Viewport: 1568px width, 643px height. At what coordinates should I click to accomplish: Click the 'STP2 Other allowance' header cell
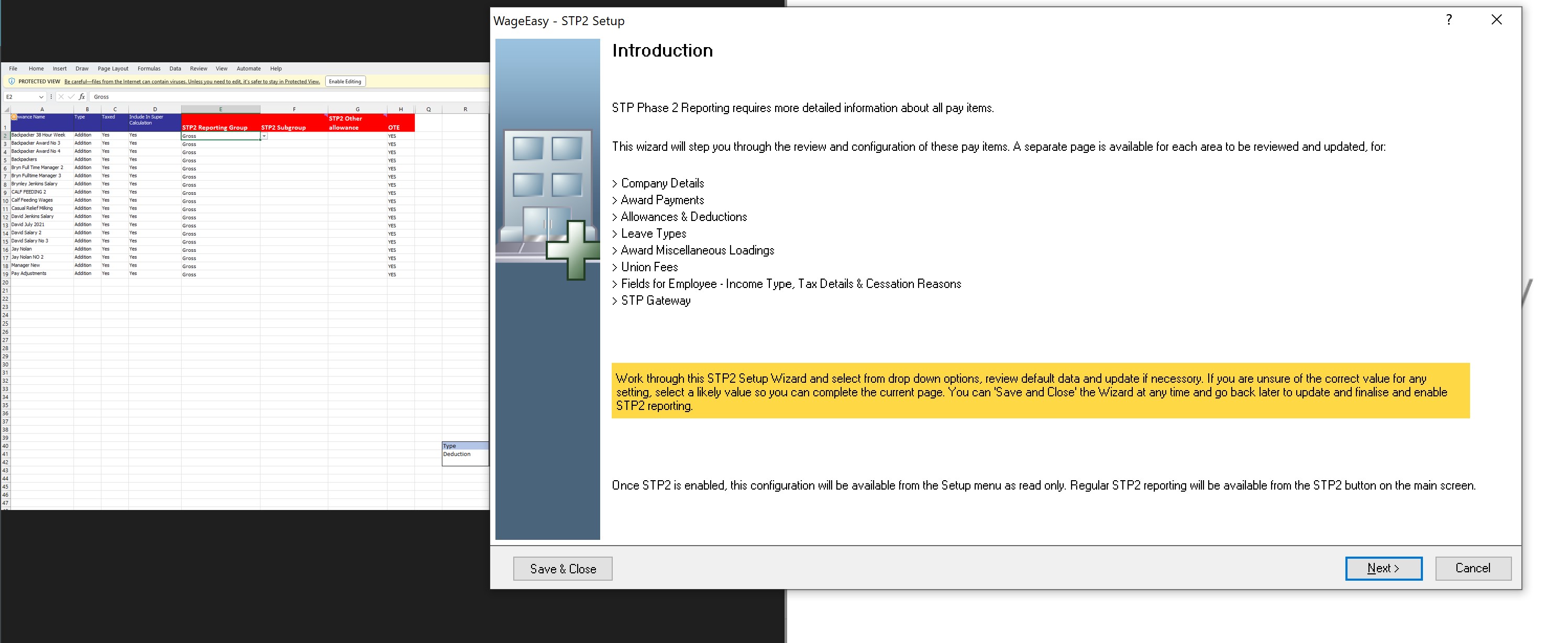click(357, 123)
